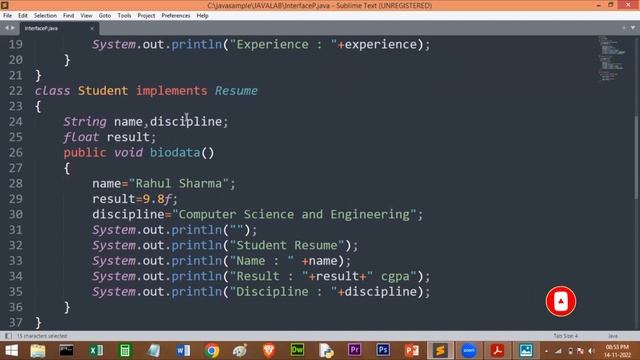Viewport: 640px width, 360px height.
Task: Open Dreamweaver from the taskbar
Action: [x=297, y=350]
